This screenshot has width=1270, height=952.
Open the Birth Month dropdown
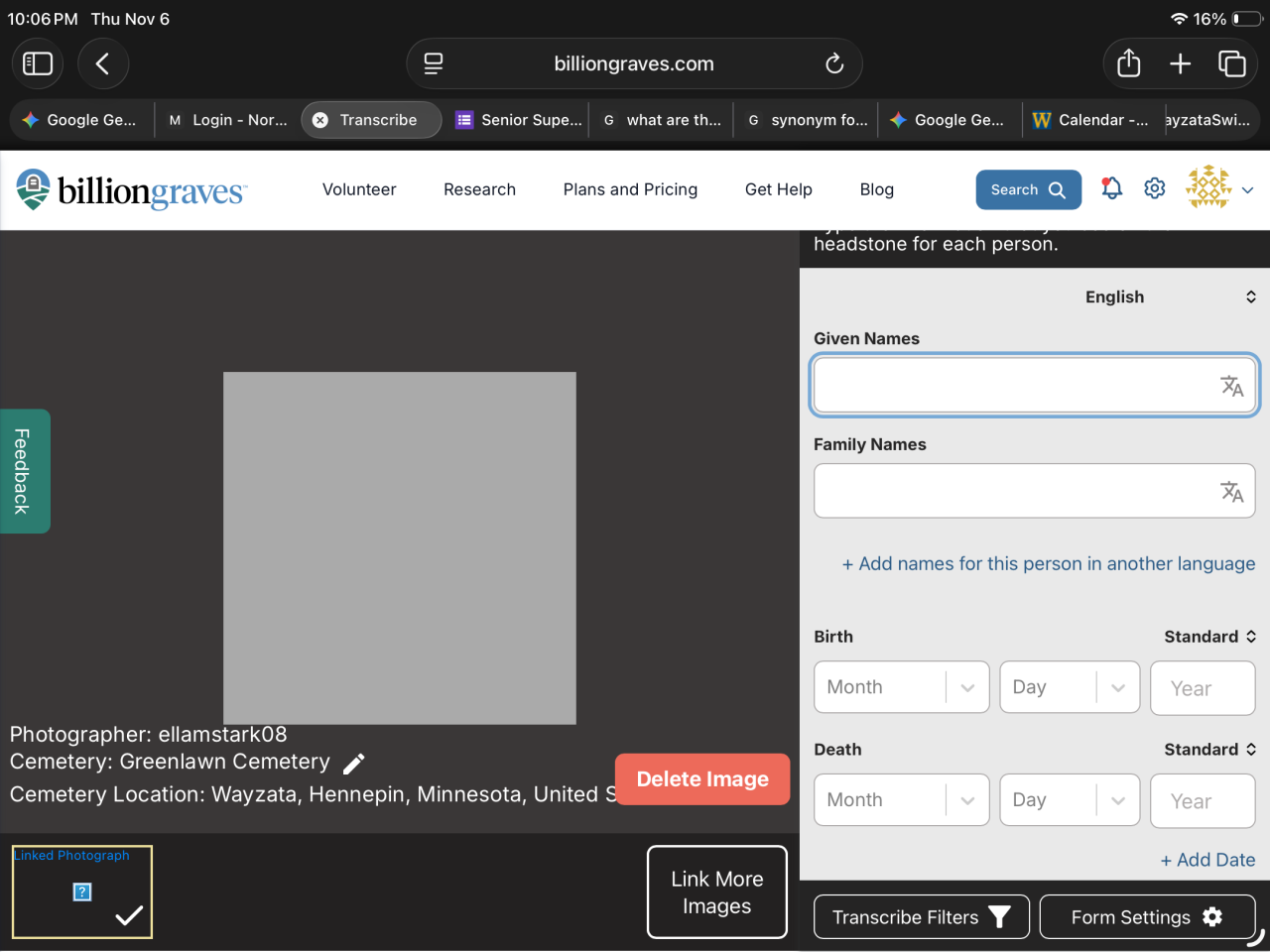pyautogui.click(x=902, y=687)
